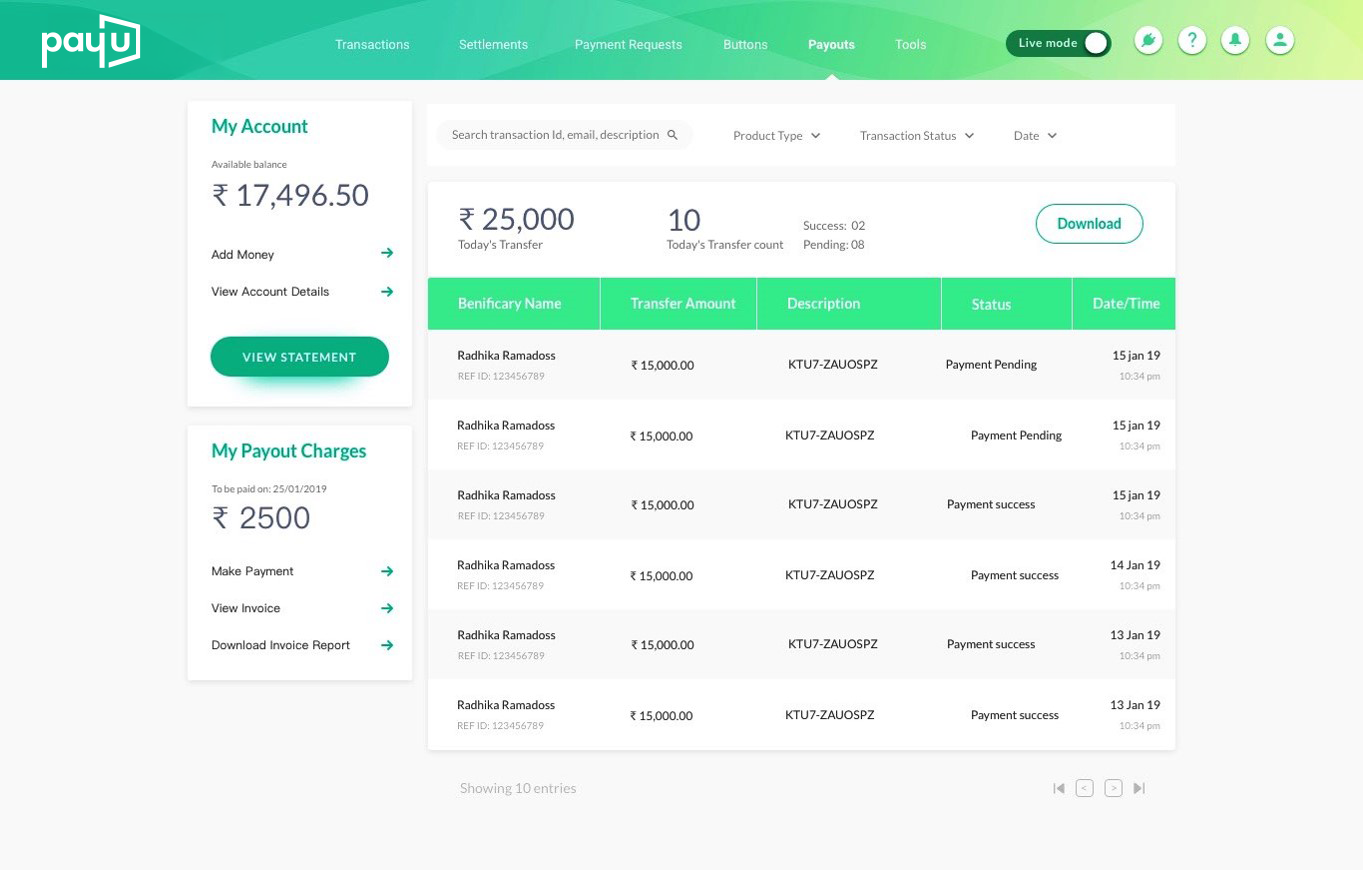
Task: Focus the transaction search field
Action: tap(564, 135)
